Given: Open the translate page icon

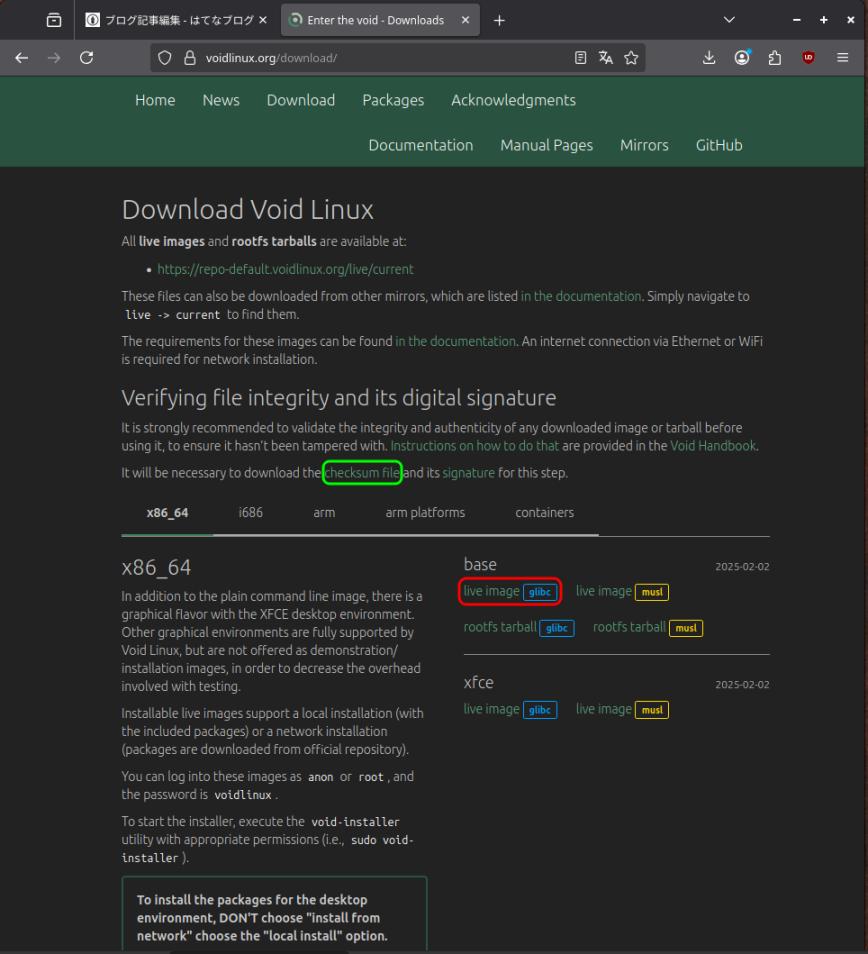Looking at the screenshot, I should (605, 58).
